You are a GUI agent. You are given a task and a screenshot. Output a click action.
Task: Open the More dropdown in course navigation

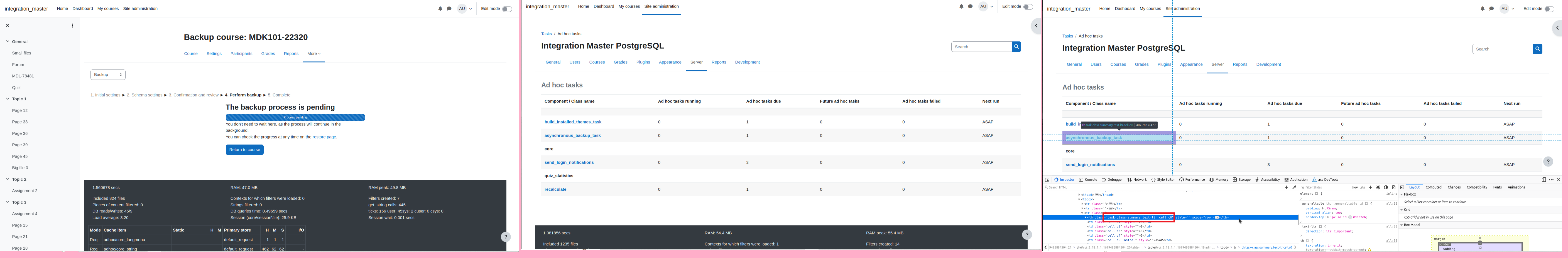pyautogui.click(x=313, y=54)
